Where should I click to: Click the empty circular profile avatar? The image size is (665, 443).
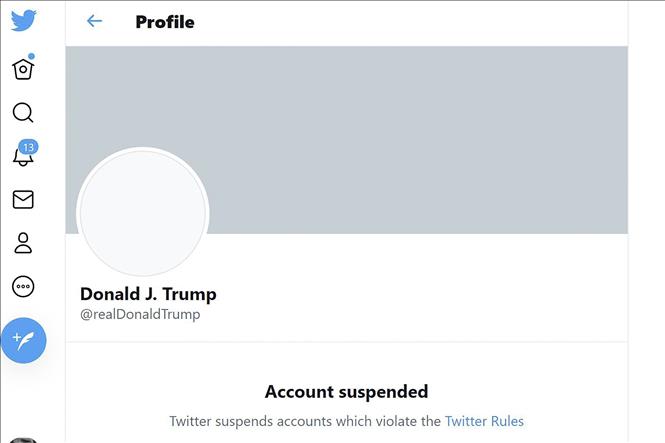[x=143, y=213]
